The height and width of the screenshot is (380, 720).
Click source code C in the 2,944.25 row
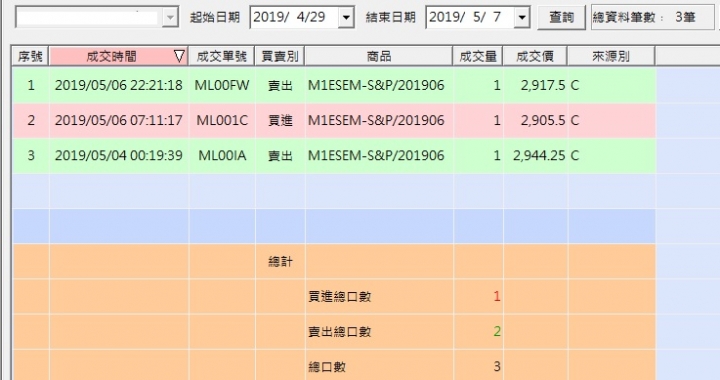574,156
